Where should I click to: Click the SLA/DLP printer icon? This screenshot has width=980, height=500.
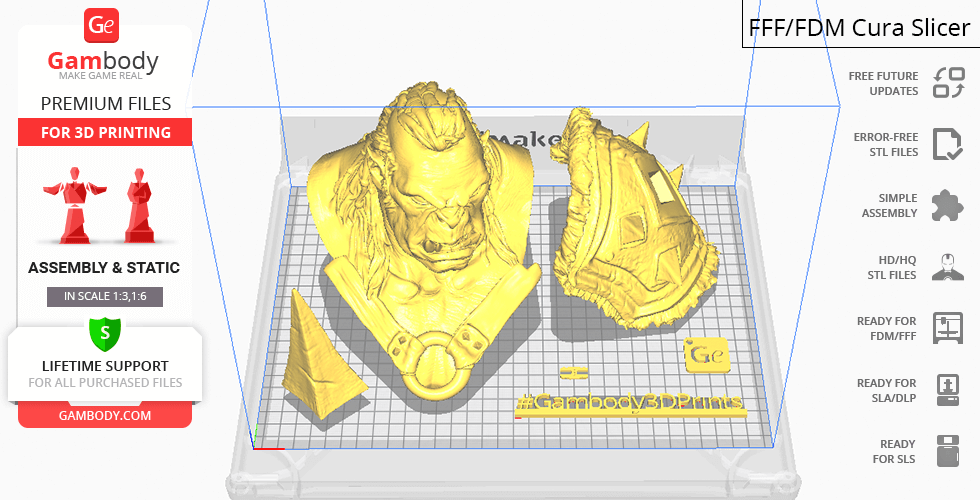(947, 389)
